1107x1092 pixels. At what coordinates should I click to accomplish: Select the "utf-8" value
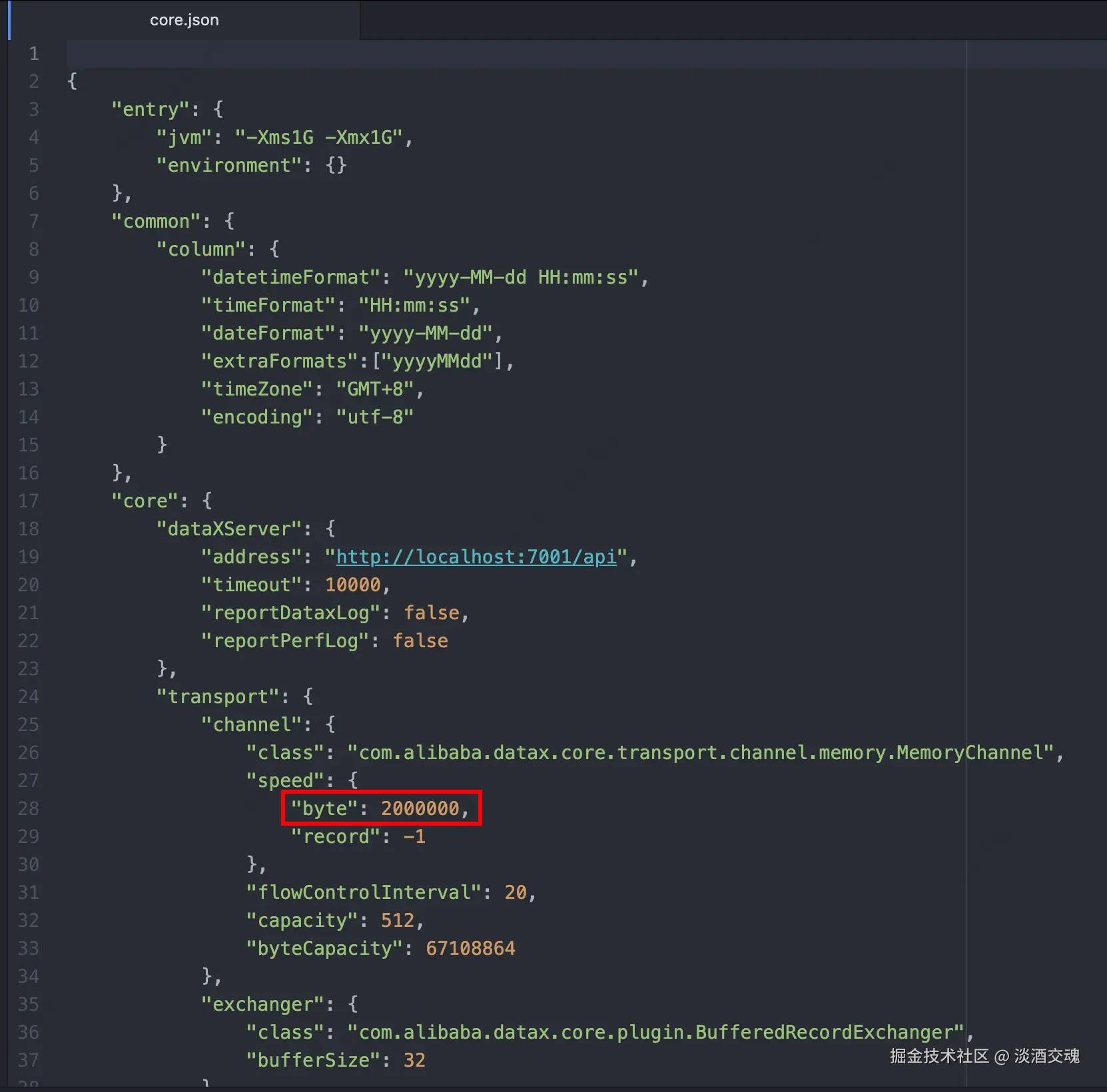[375, 417]
